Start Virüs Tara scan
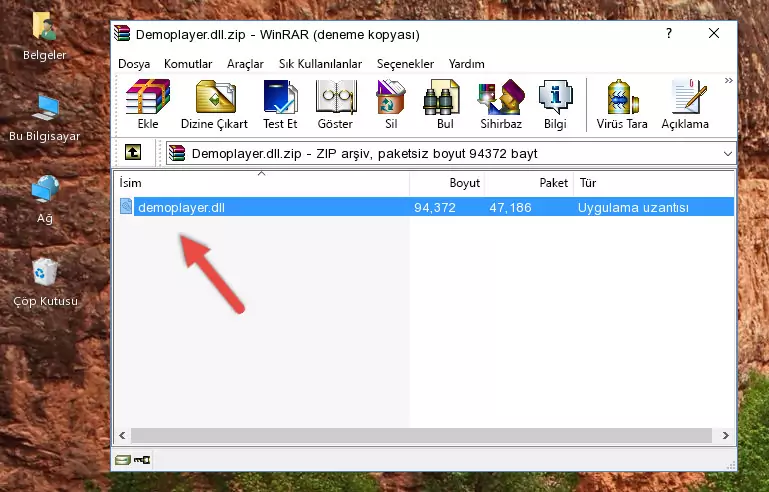This screenshot has height=492, width=769. pyautogui.click(x=622, y=104)
